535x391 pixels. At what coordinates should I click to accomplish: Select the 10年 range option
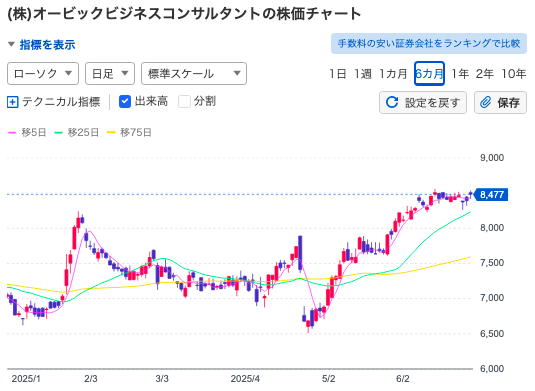click(x=514, y=74)
